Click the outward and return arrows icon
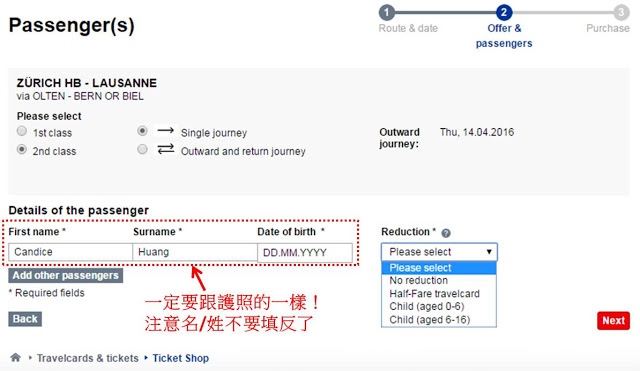The height and width of the screenshot is (371, 640). click(165, 149)
